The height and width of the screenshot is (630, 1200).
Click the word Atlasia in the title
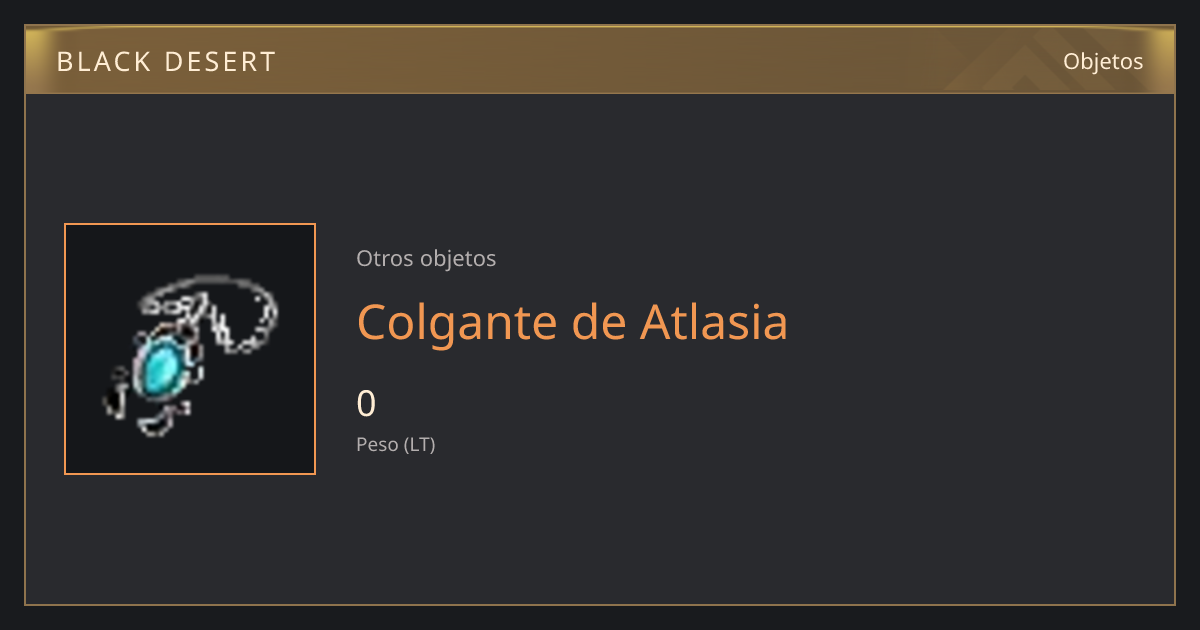pos(713,322)
